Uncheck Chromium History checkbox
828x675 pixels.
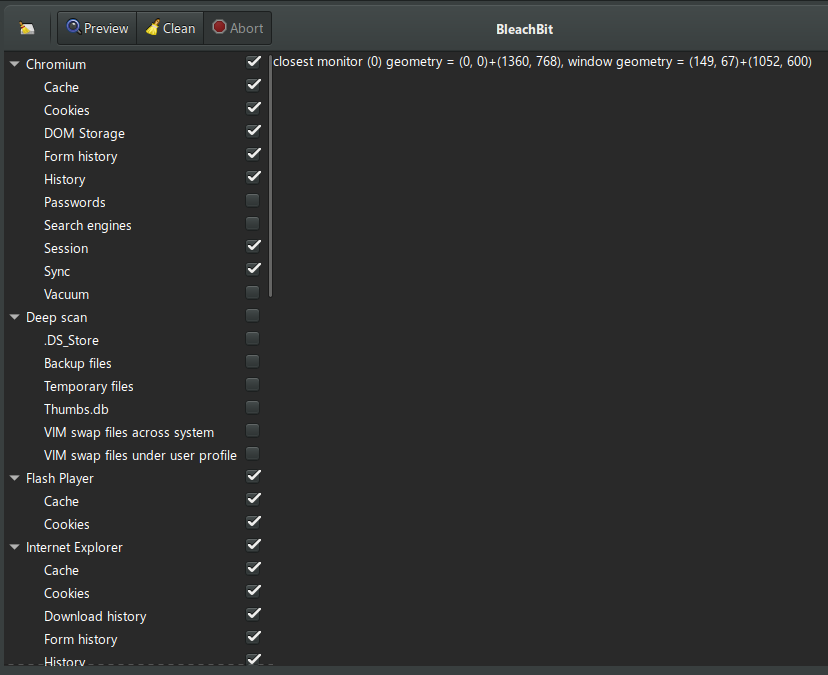pyautogui.click(x=253, y=177)
